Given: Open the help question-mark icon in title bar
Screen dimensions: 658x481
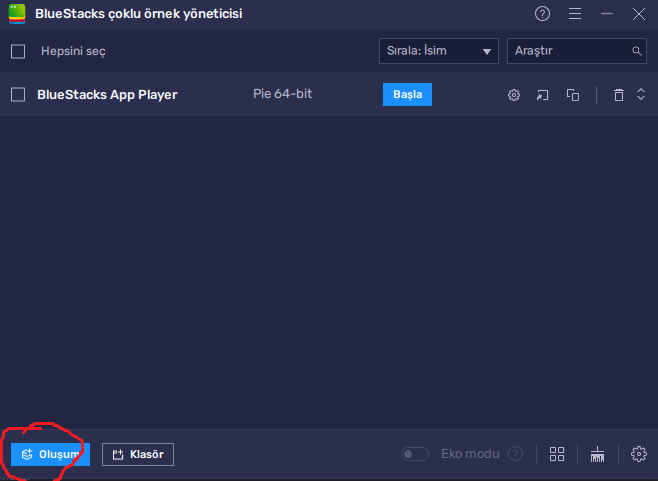Looking at the screenshot, I should (x=542, y=14).
